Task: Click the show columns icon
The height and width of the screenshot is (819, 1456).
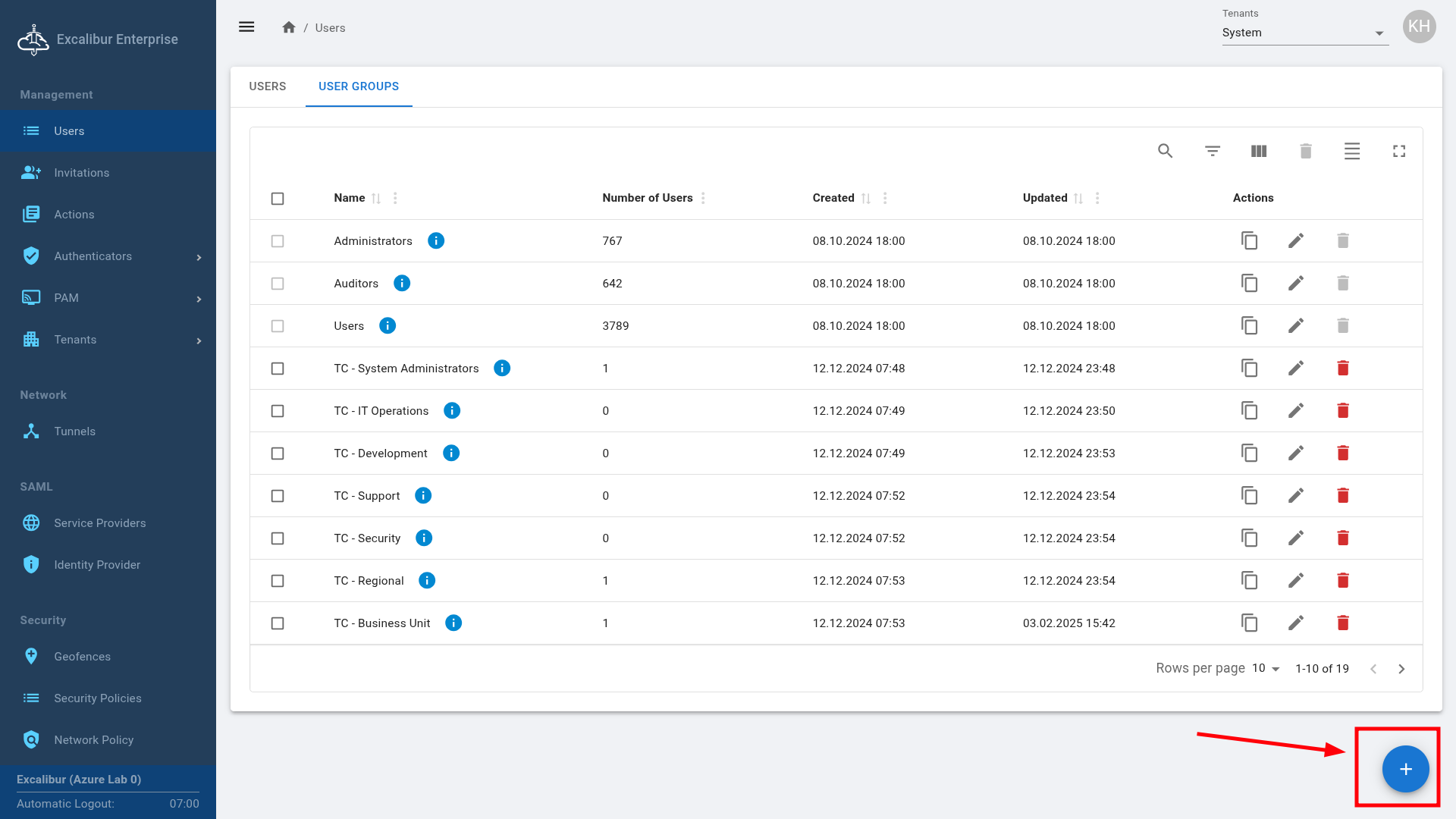Action: click(x=1259, y=151)
